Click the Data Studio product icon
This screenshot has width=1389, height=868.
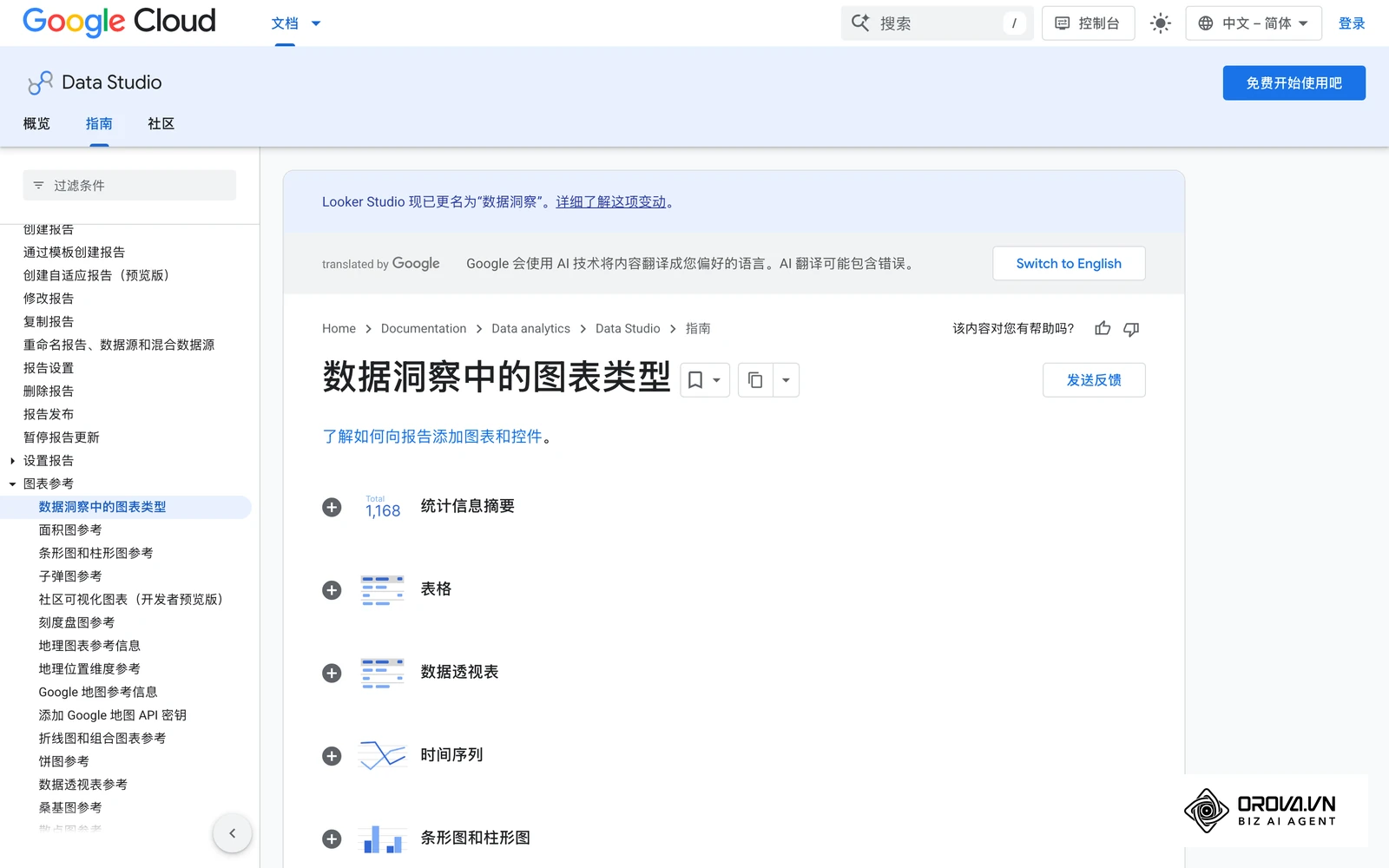tap(40, 82)
